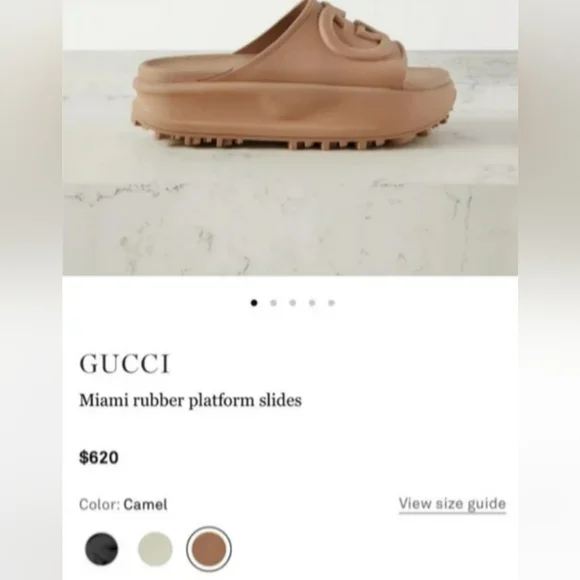Tap the marble block front face
The width and height of the screenshot is (580, 580).
290,229
